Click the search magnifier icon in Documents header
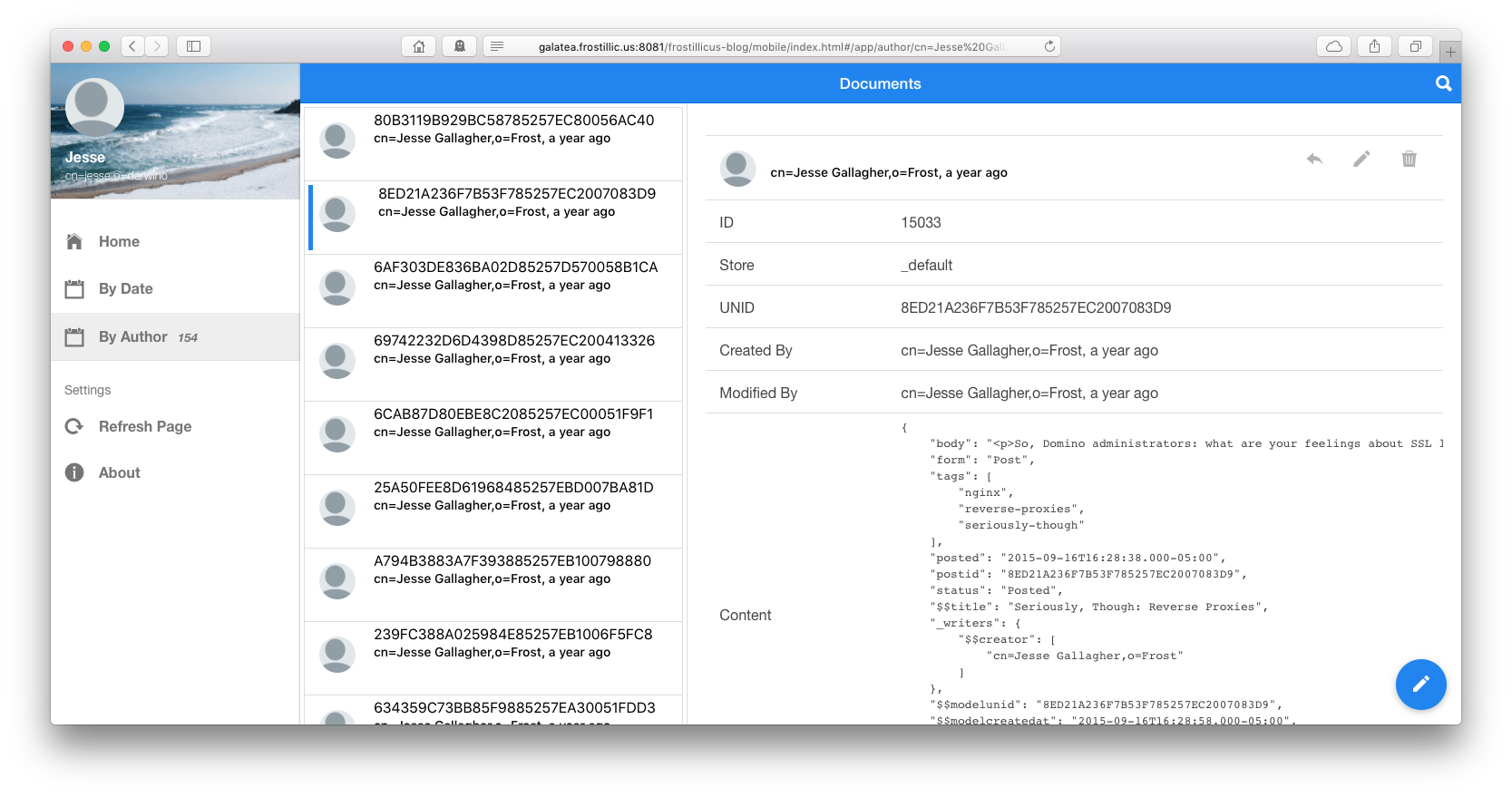1512x797 pixels. (x=1443, y=83)
